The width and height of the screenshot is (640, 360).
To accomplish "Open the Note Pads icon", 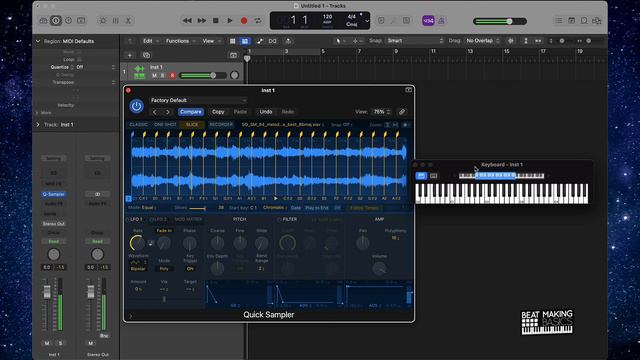I will [x=571, y=20].
